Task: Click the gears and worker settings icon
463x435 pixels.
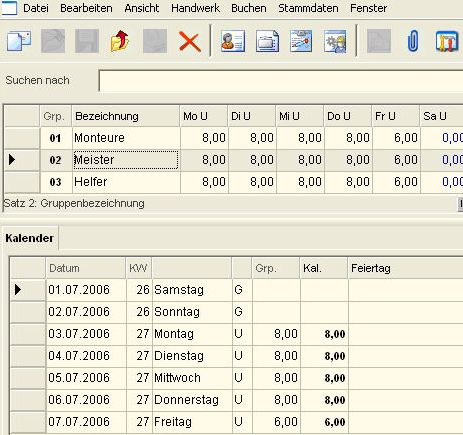Action: pos(335,41)
